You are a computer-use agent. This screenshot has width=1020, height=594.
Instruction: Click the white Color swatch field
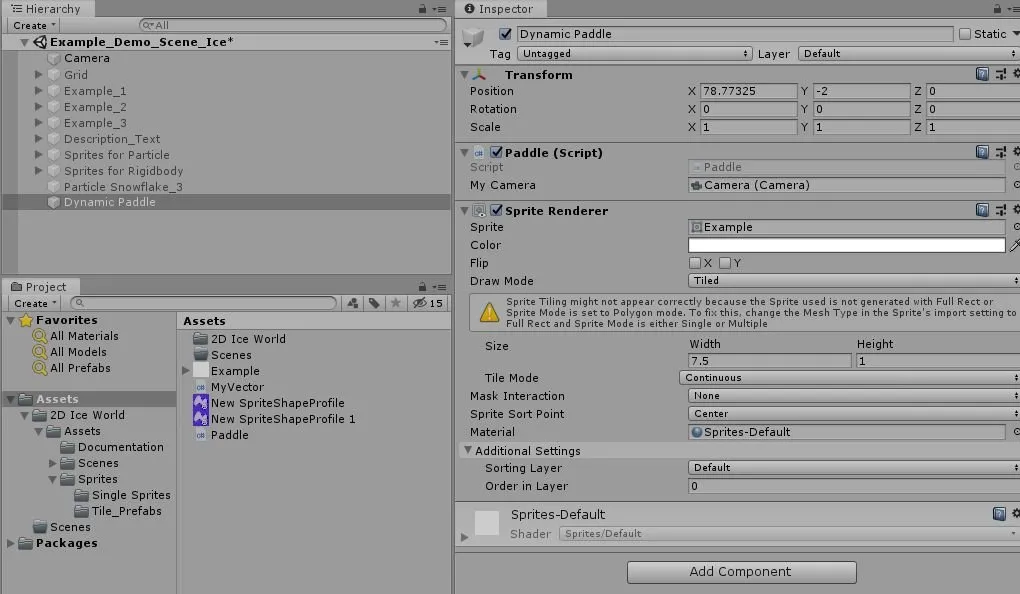(846, 245)
